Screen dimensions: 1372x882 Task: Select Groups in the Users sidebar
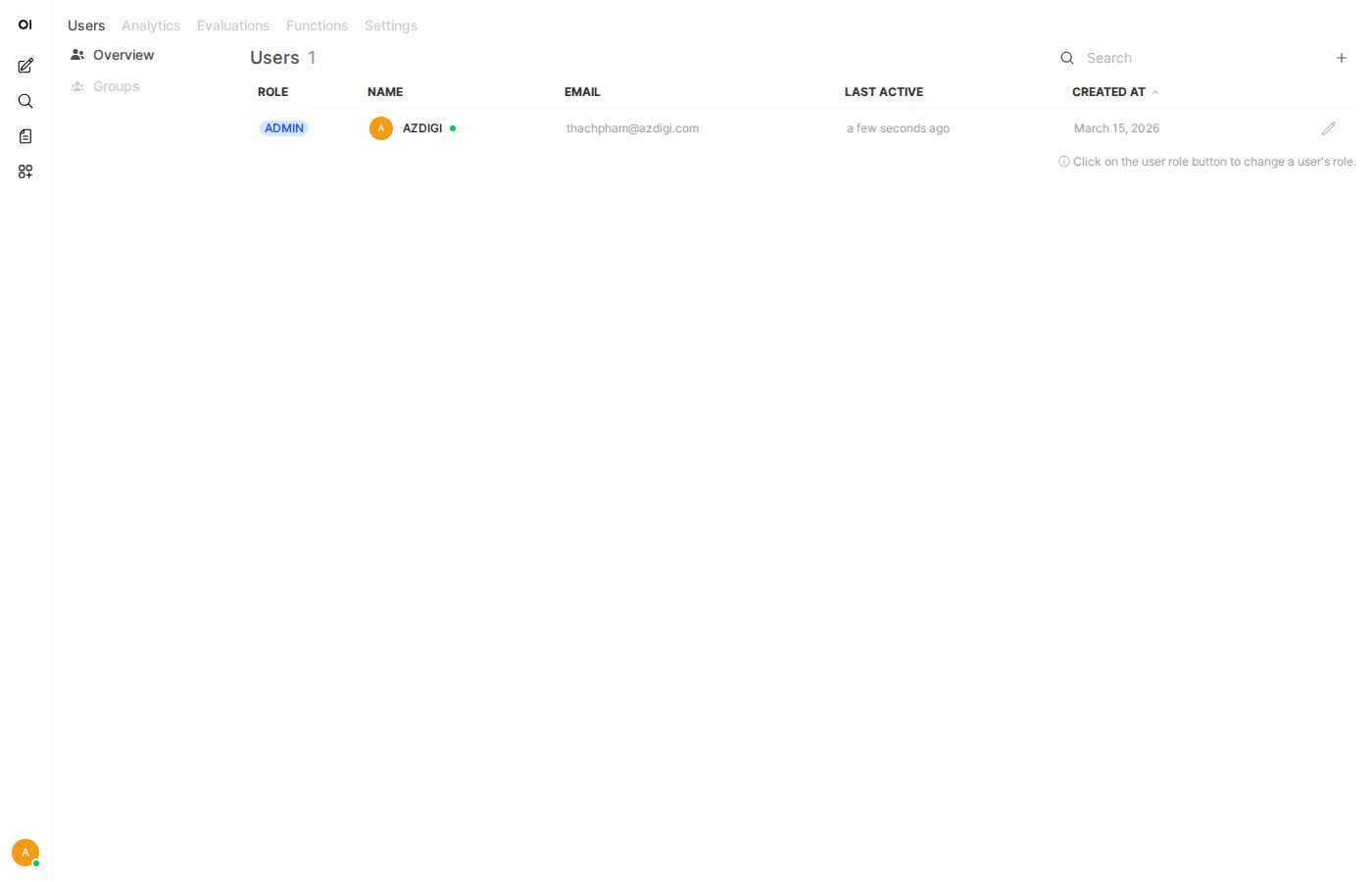116,86
